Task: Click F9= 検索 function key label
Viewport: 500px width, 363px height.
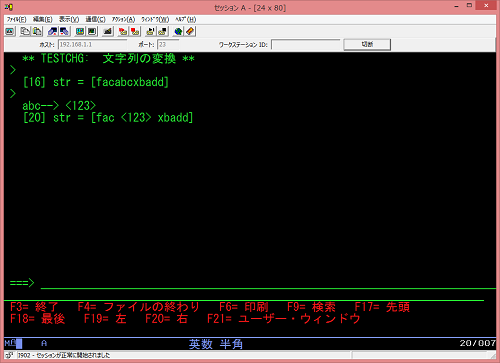Action: click(x=311, y=307)
